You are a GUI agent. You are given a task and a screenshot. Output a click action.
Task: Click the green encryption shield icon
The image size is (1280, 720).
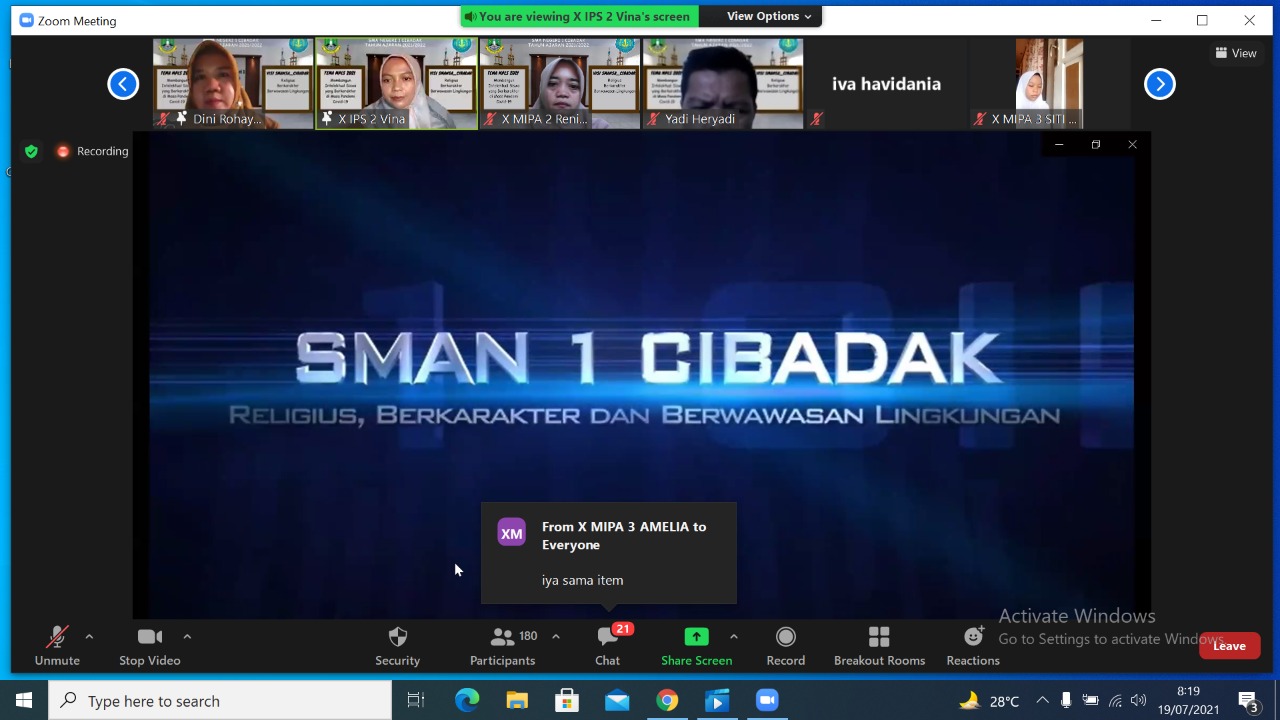[x=32, y=151]
